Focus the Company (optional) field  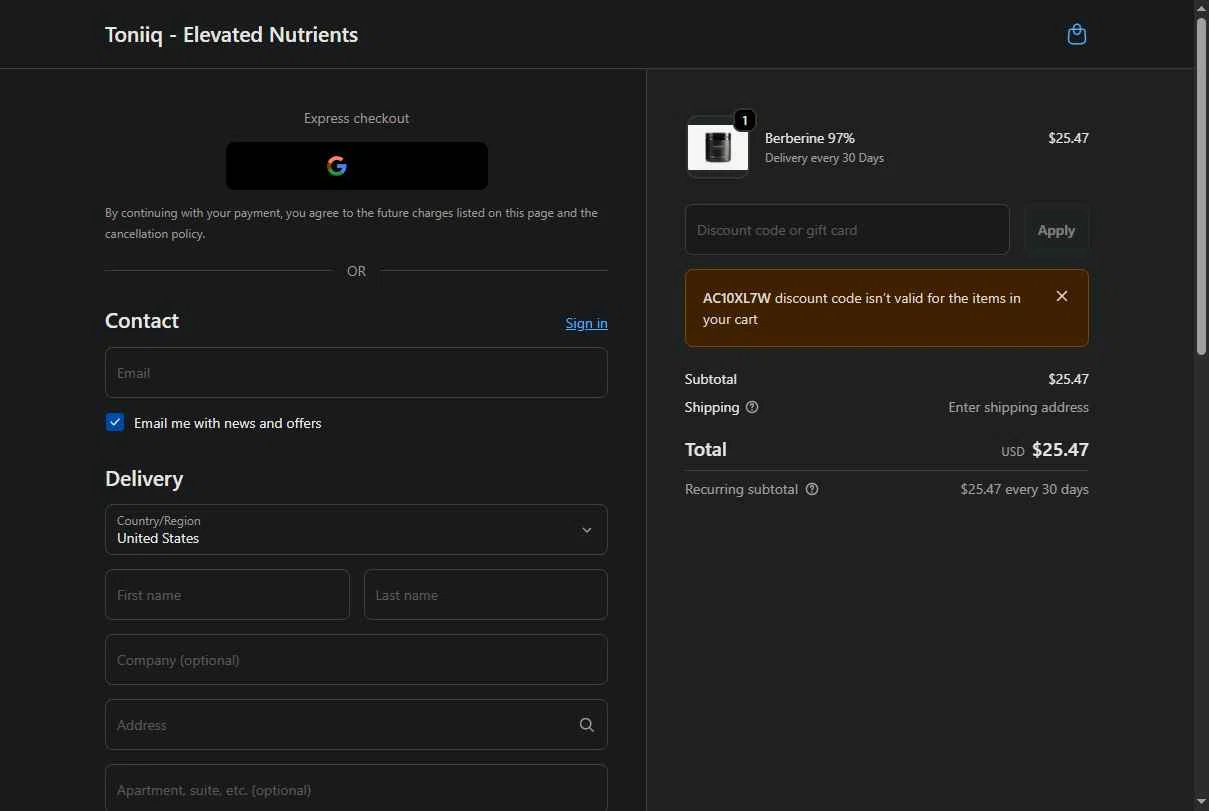tap(356, 660)
